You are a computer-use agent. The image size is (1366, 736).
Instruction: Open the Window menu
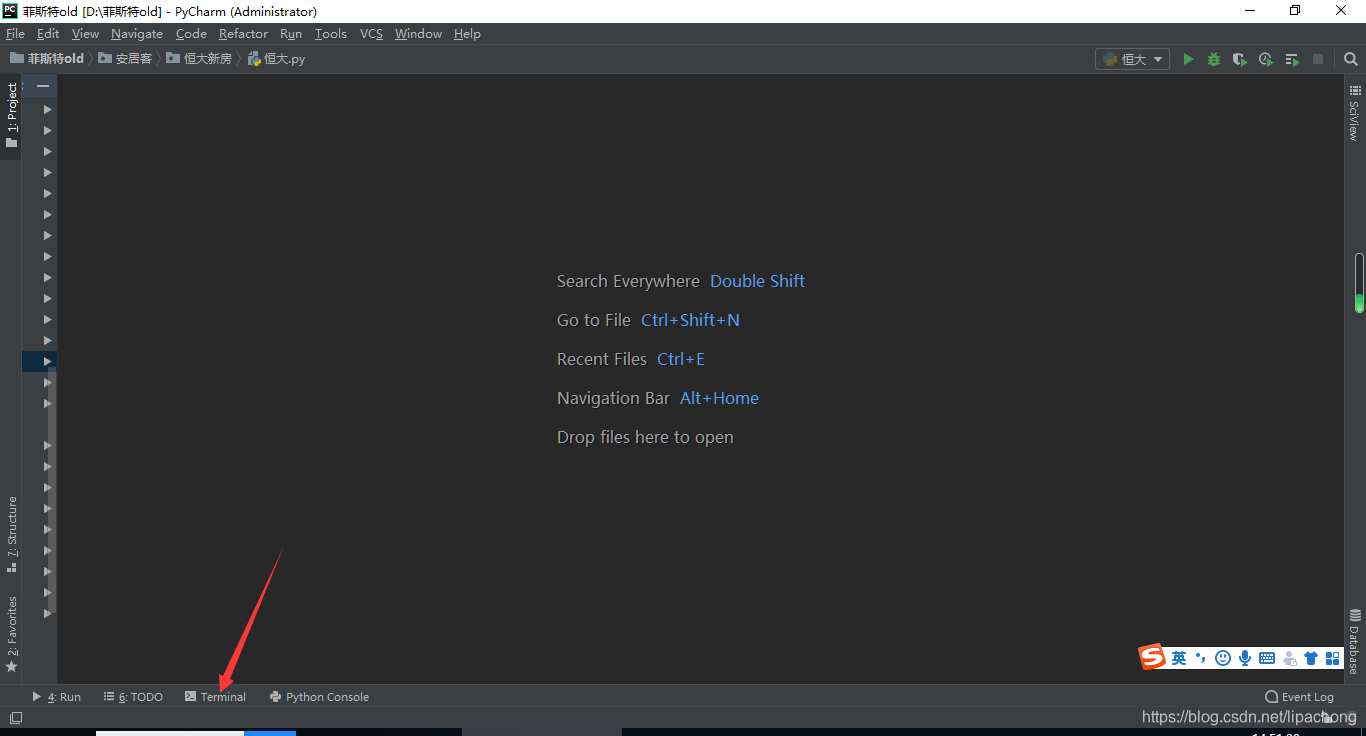(x=418, y=34)
